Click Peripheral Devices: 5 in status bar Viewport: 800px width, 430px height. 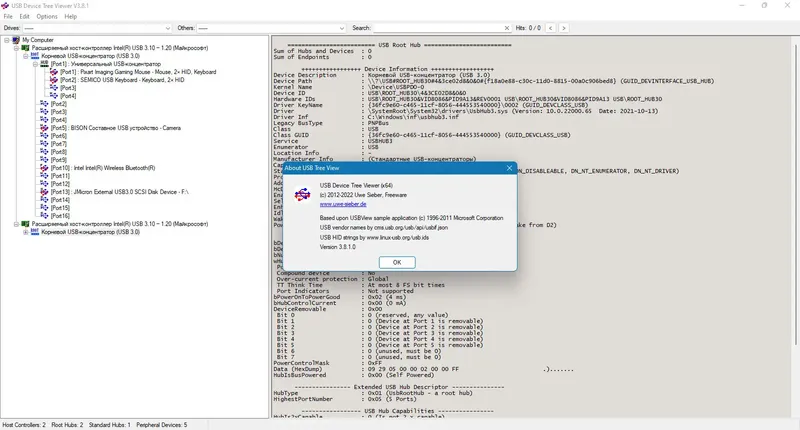(162, 425)
